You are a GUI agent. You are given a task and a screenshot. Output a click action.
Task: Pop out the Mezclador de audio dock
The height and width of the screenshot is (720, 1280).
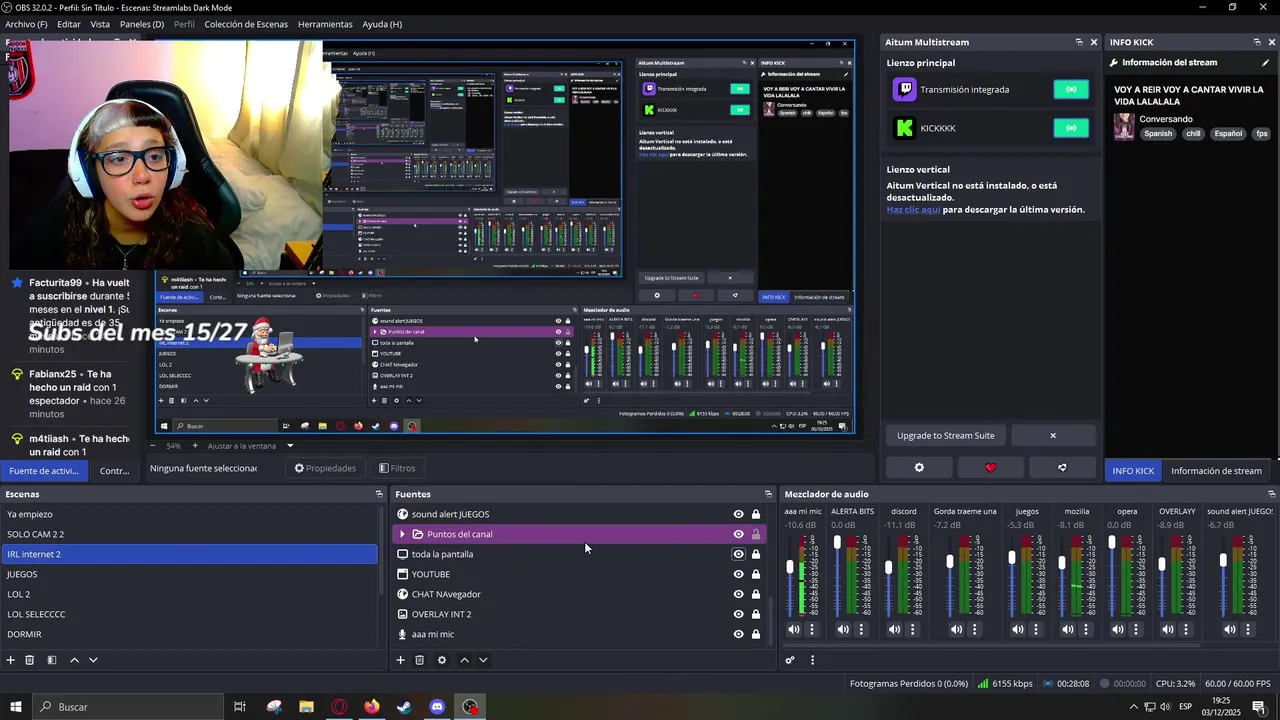pyautogui.click(x=1271, y=494)
